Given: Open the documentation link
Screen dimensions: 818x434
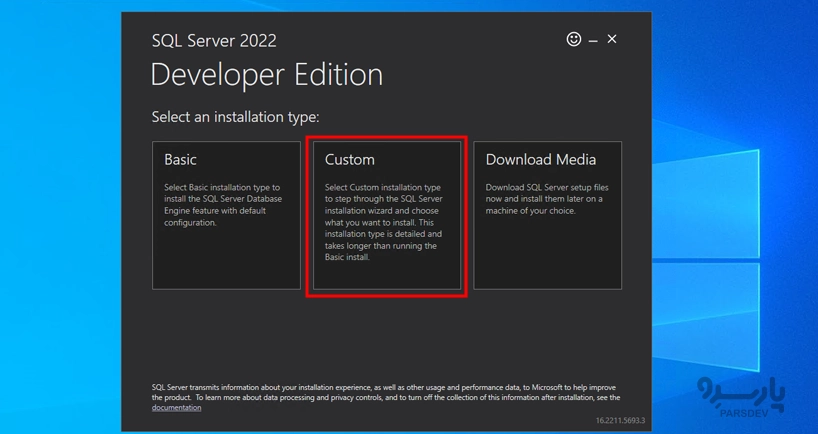Looking at the screenshot, I should (176, 408).
